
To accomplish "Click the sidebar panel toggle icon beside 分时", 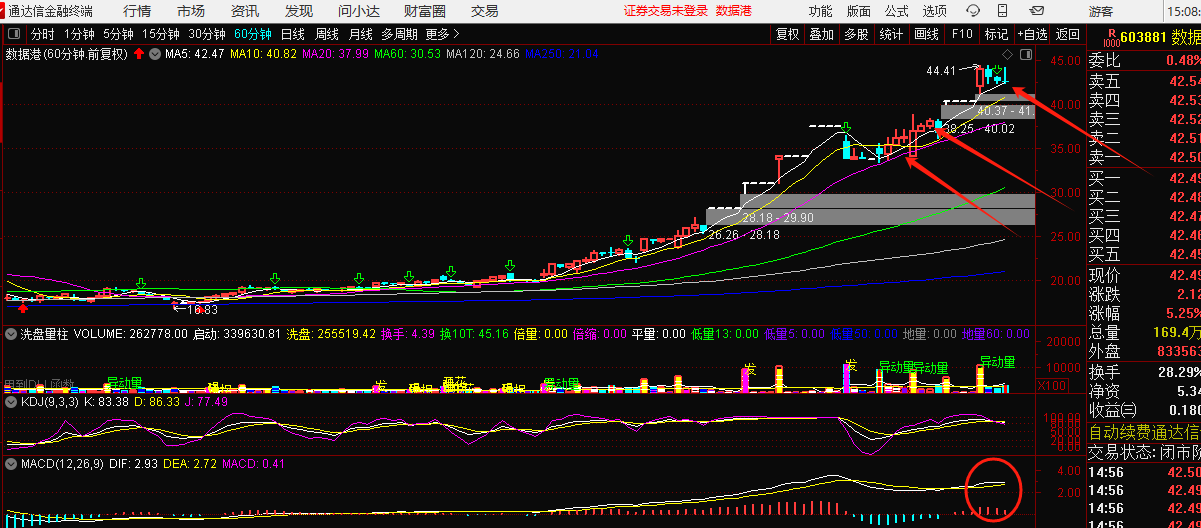I will tap(15, 34).
